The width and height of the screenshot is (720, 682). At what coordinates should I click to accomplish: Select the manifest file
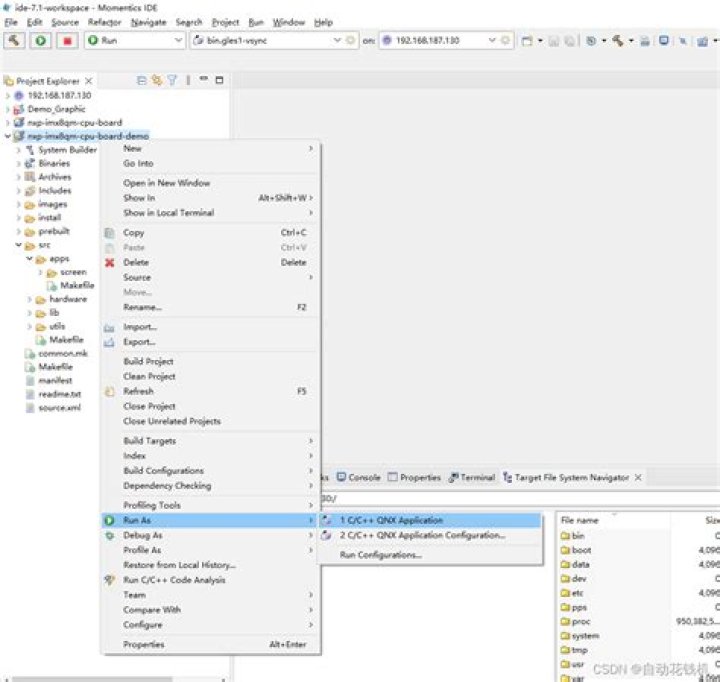click(x=55, y=380)
